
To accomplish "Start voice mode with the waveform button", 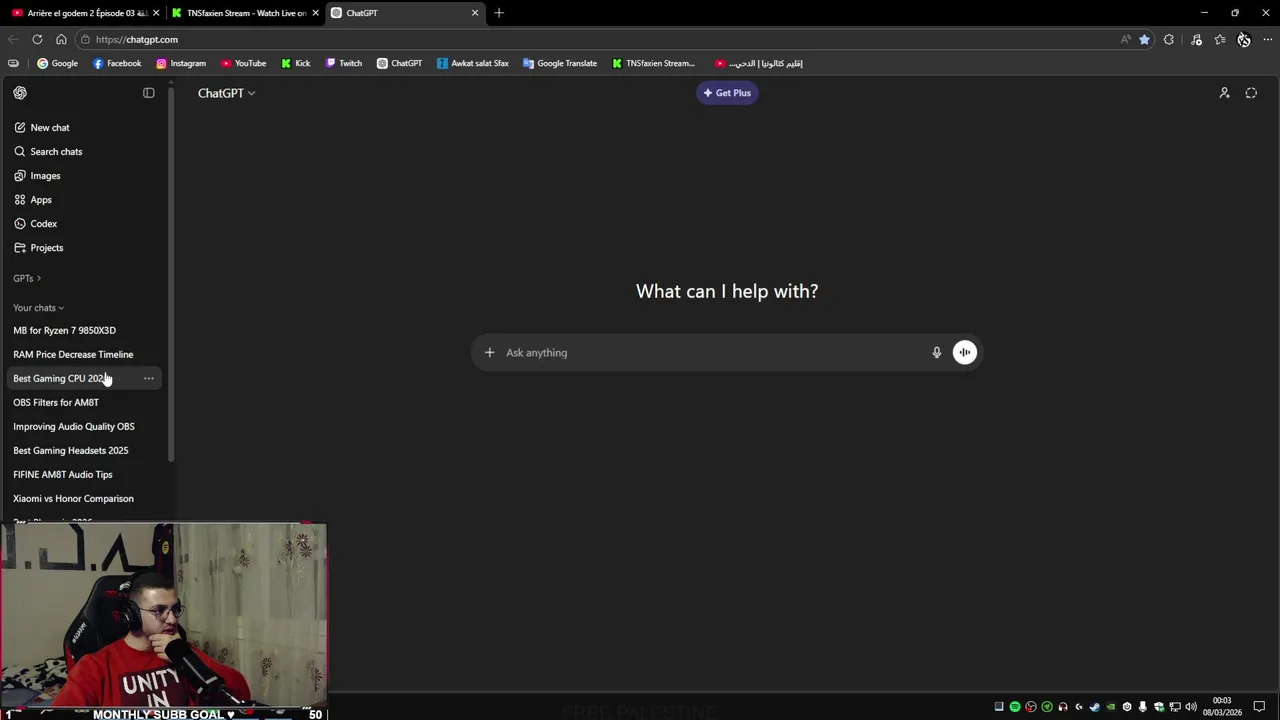I will [964, 352].
